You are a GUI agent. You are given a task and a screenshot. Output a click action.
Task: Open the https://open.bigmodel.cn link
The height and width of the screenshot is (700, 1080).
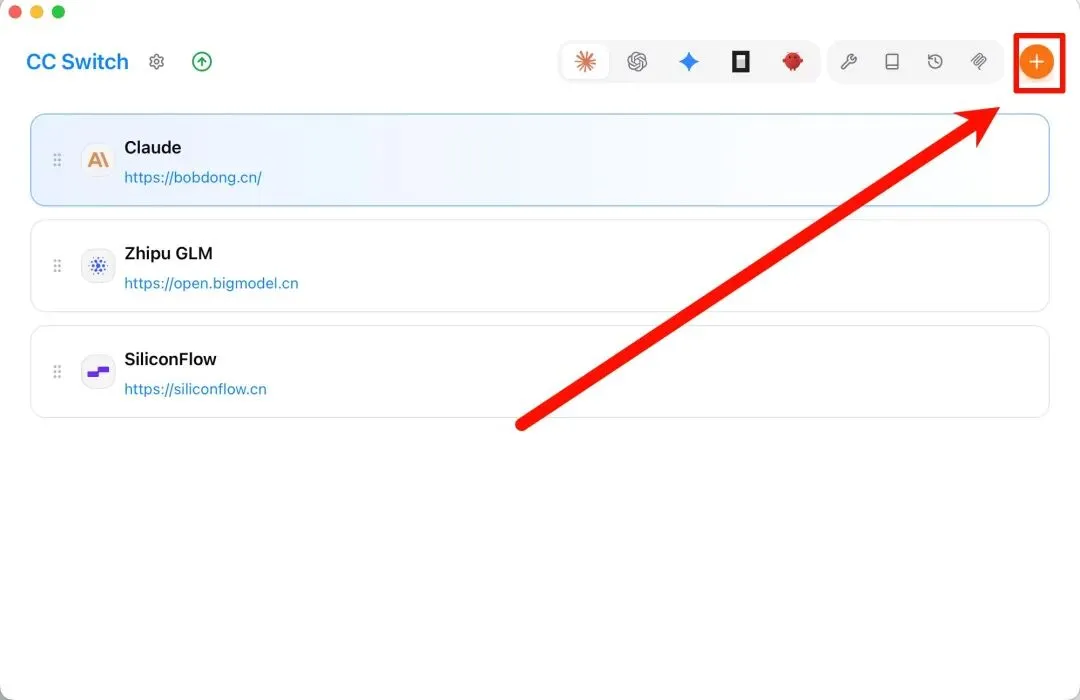211,283
